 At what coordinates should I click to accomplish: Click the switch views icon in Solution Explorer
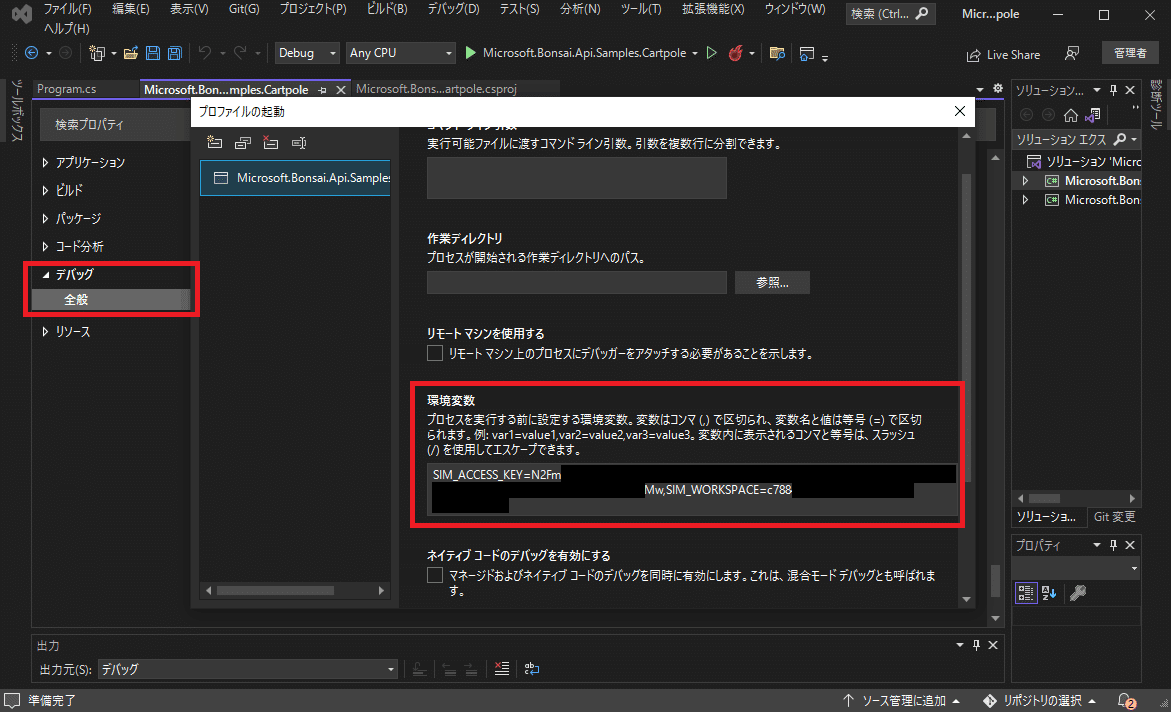click(x=1093, y=115)
